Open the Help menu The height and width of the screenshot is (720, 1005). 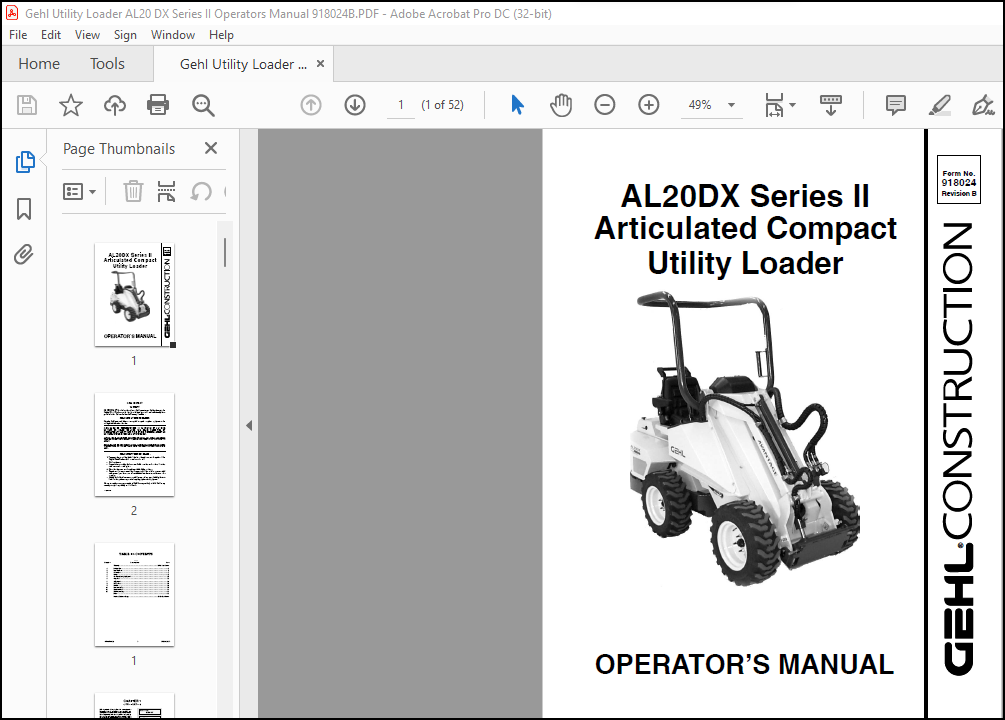(x=221, y=35)
